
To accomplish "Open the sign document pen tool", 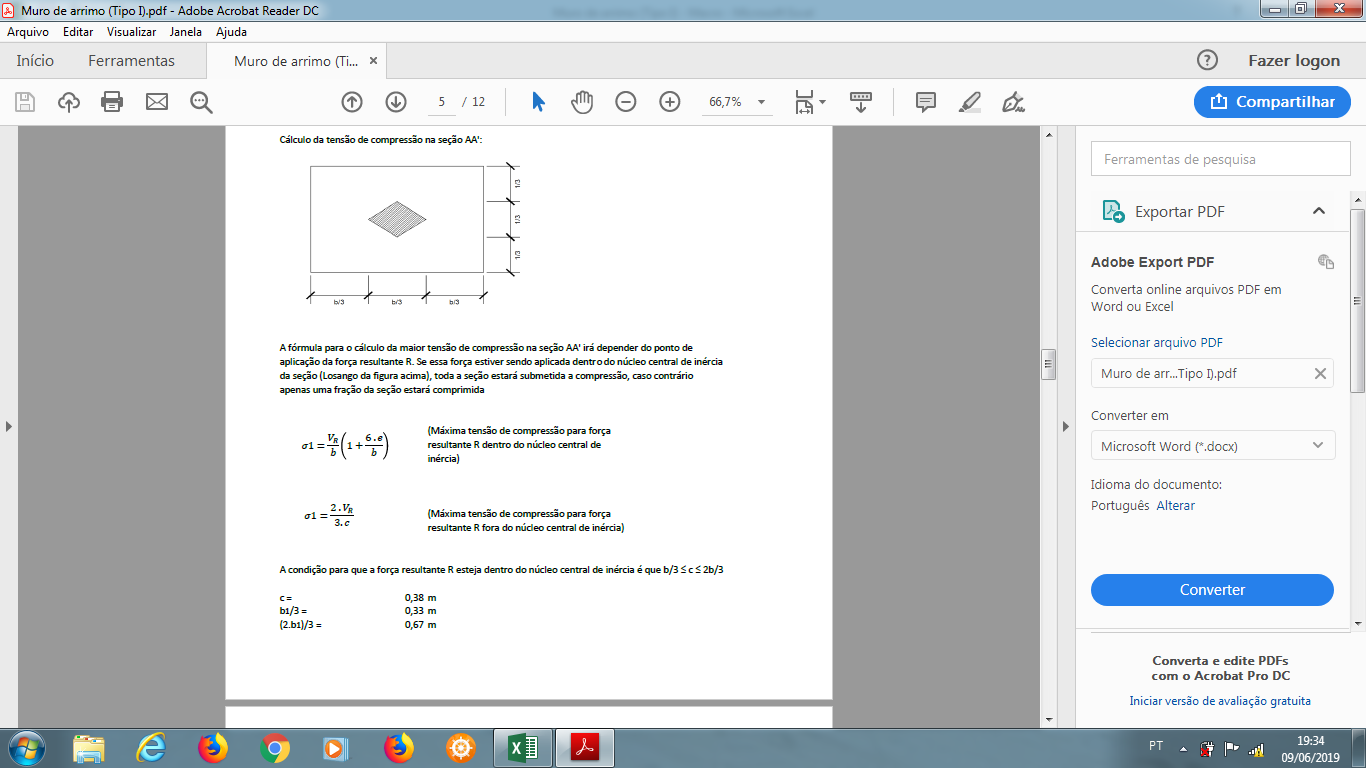I will point(1014,102).
